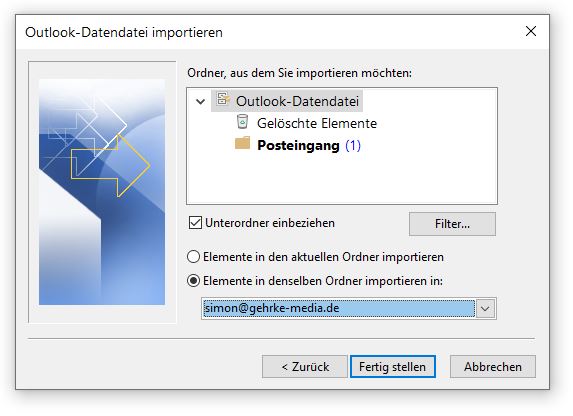Screen dimensions: 573x416
Task: Click the Outlook-Datendatei file icon
Action: point(223,99)
